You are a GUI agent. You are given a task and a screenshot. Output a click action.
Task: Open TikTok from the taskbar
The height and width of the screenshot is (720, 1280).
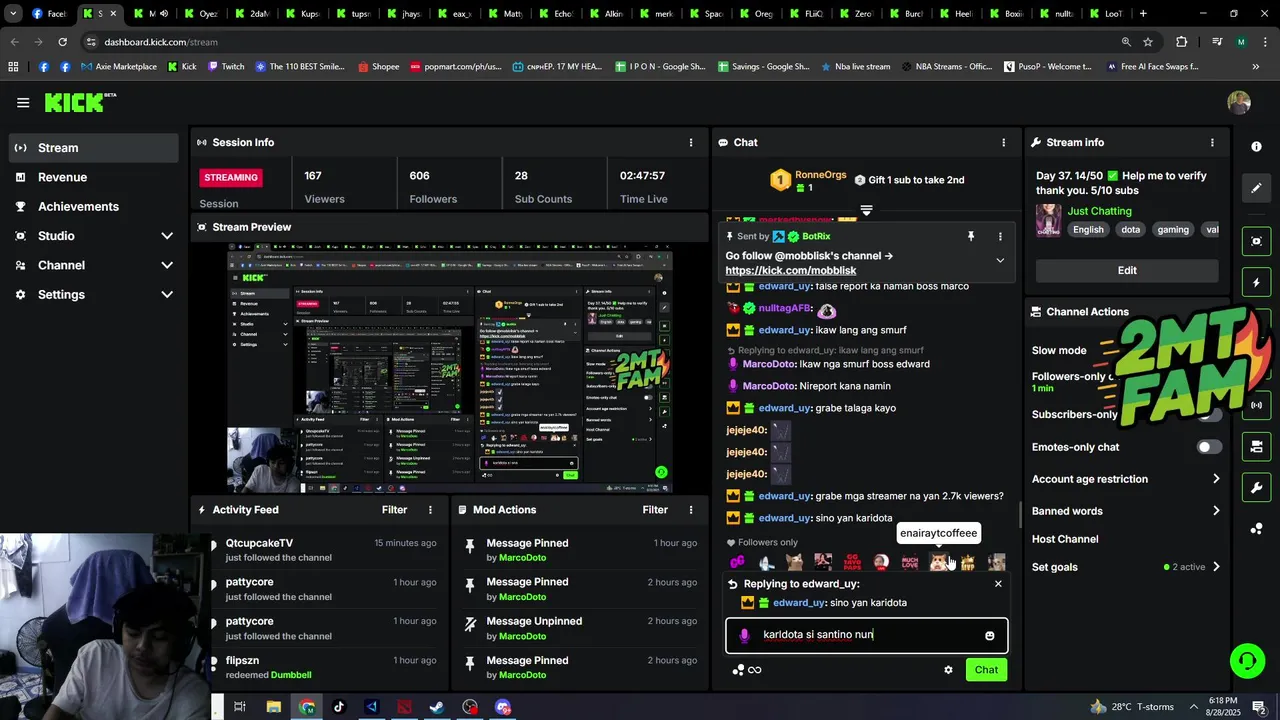pos(338,707)
